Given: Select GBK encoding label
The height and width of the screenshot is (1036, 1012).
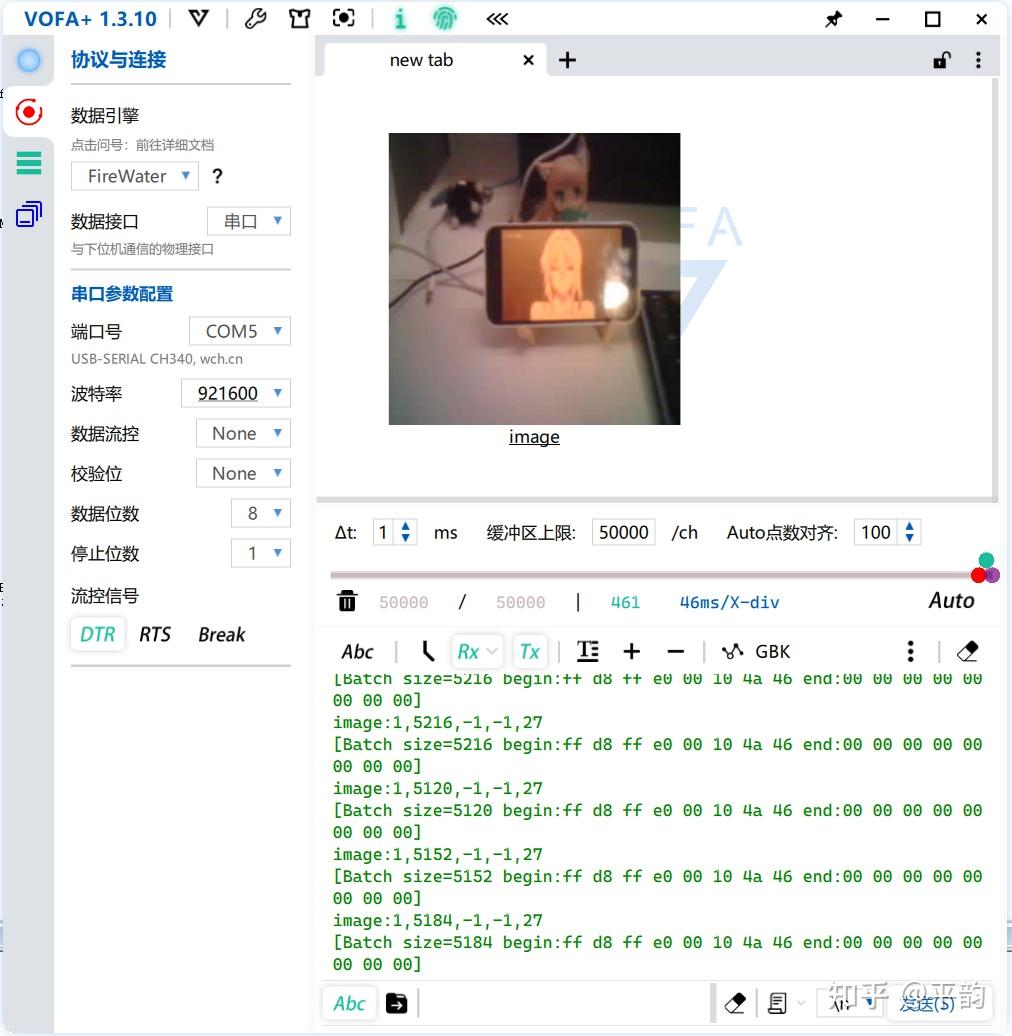Looking at the screenshot, I should point(772,652).
